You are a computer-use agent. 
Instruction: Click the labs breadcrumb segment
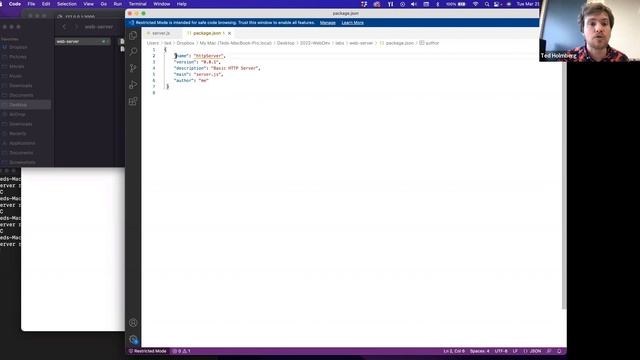tap(340, 43)
